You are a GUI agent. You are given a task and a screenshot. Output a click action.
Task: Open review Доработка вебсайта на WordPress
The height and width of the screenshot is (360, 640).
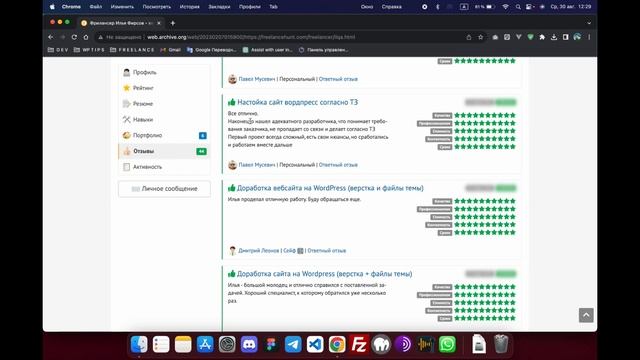330,188
